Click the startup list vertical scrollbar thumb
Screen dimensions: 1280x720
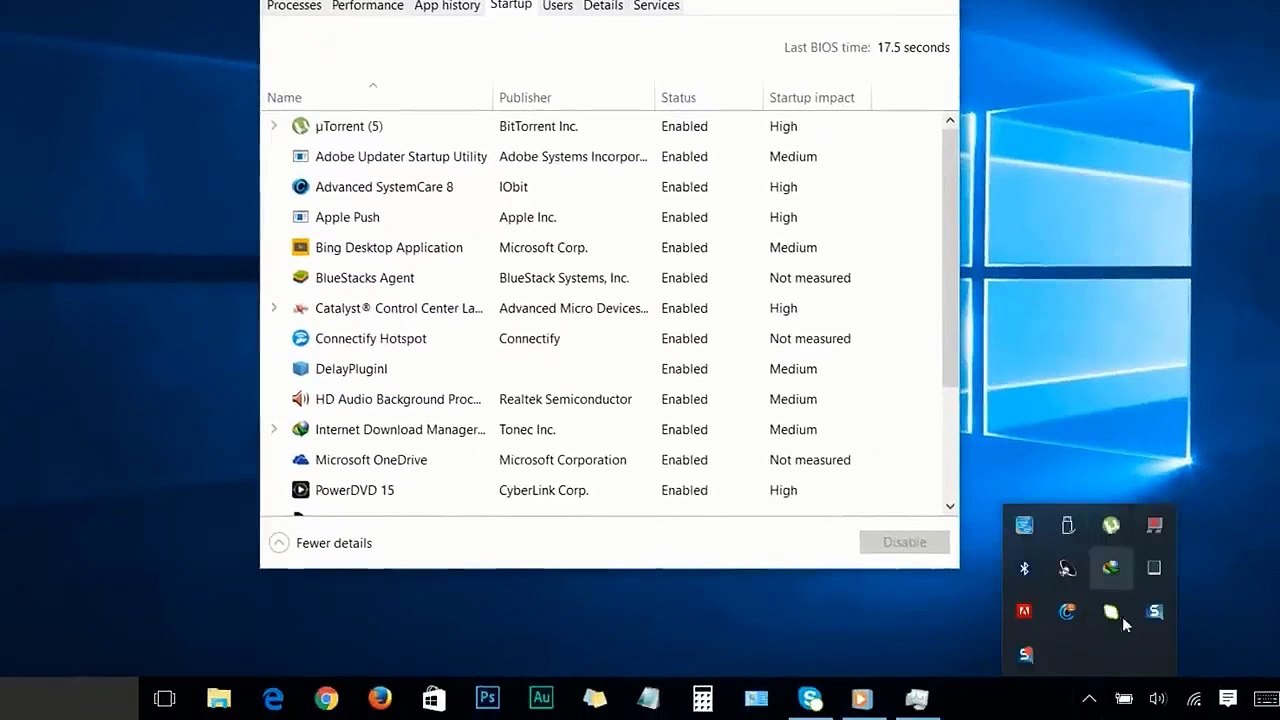950,258
